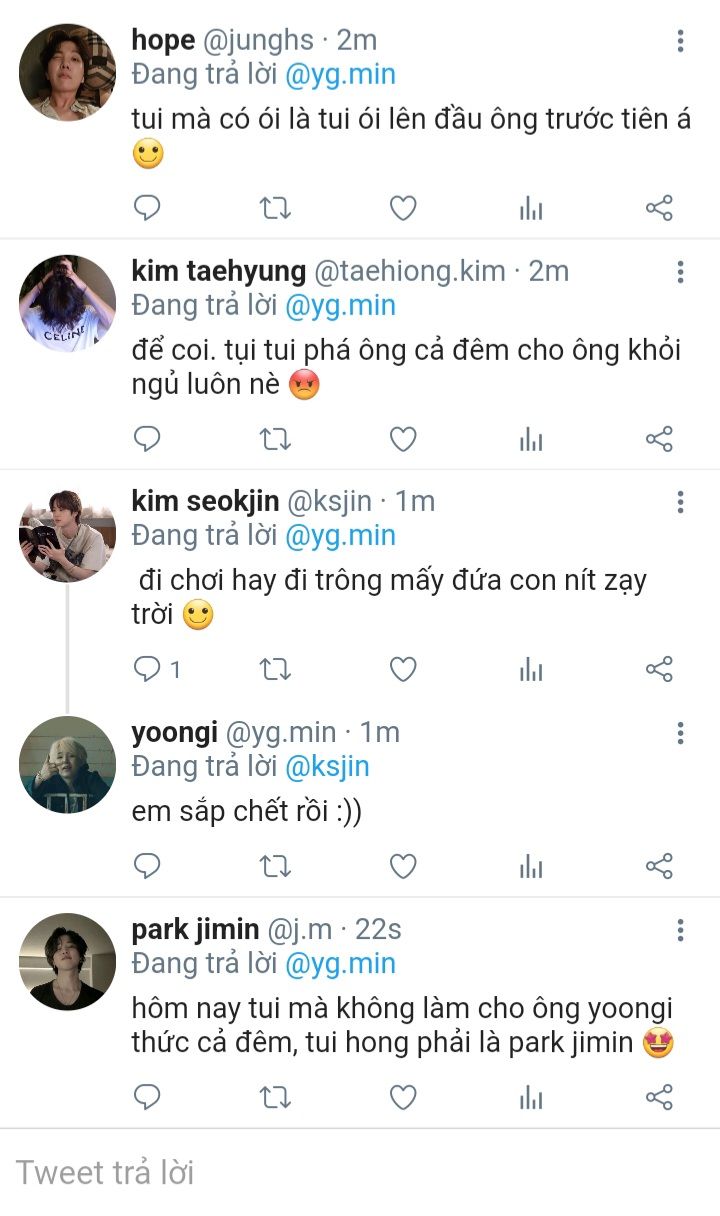Viewport: 720px width, 1216px height.
Task: Open kim taehyung's profile picture
Action: pyautogui.click(x=68, y=302)
